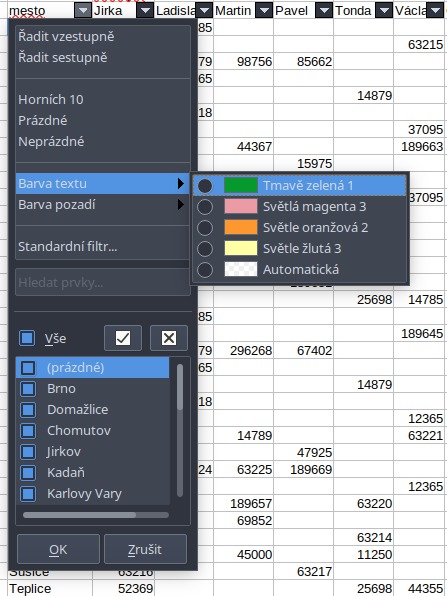Screen dimensions: 447x596
Task: Click the Zrušit button
Action: (145, 549)
